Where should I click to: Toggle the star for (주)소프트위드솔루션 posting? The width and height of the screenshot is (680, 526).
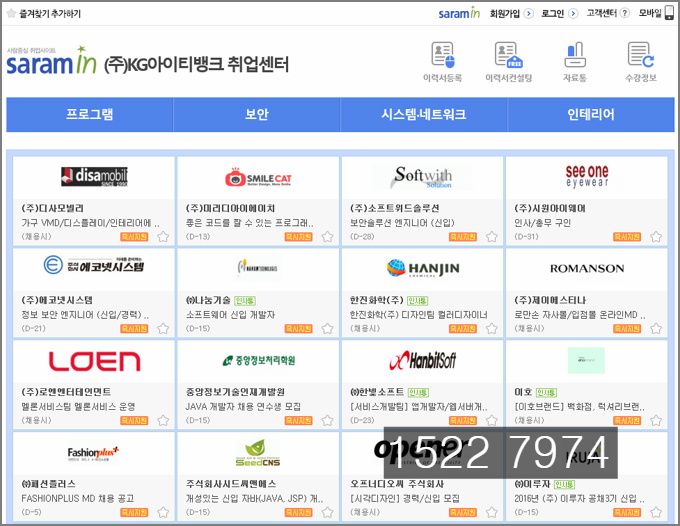click(491, 237)
